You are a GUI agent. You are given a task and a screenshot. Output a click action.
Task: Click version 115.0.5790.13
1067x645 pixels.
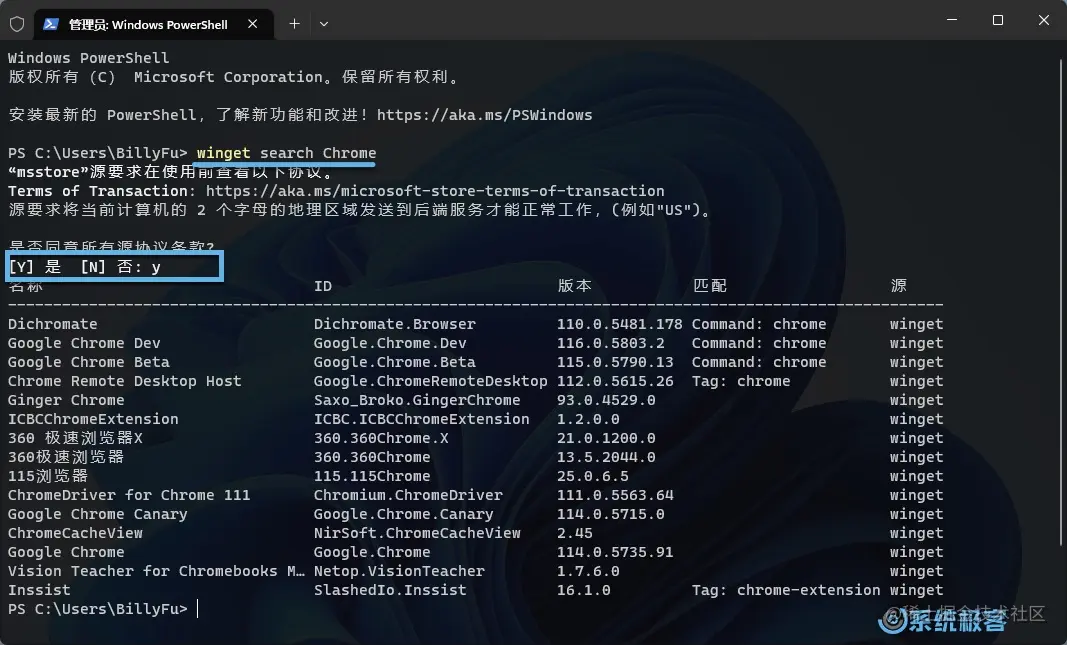click(615, 362)
